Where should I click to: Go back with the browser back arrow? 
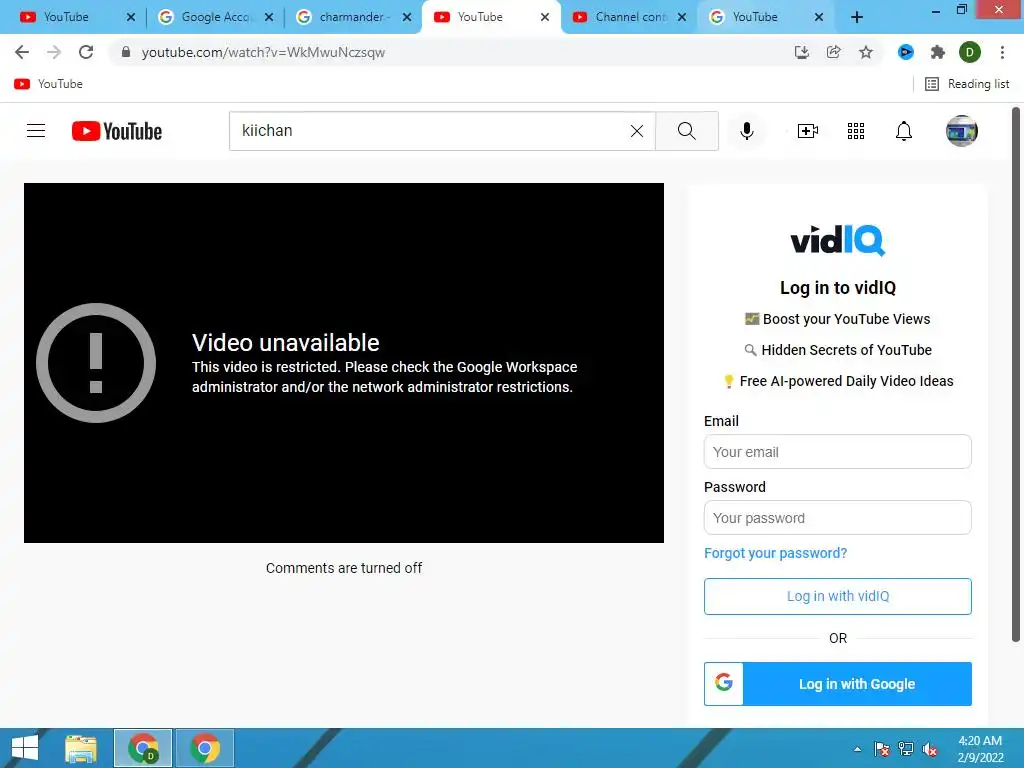point(22,52)
